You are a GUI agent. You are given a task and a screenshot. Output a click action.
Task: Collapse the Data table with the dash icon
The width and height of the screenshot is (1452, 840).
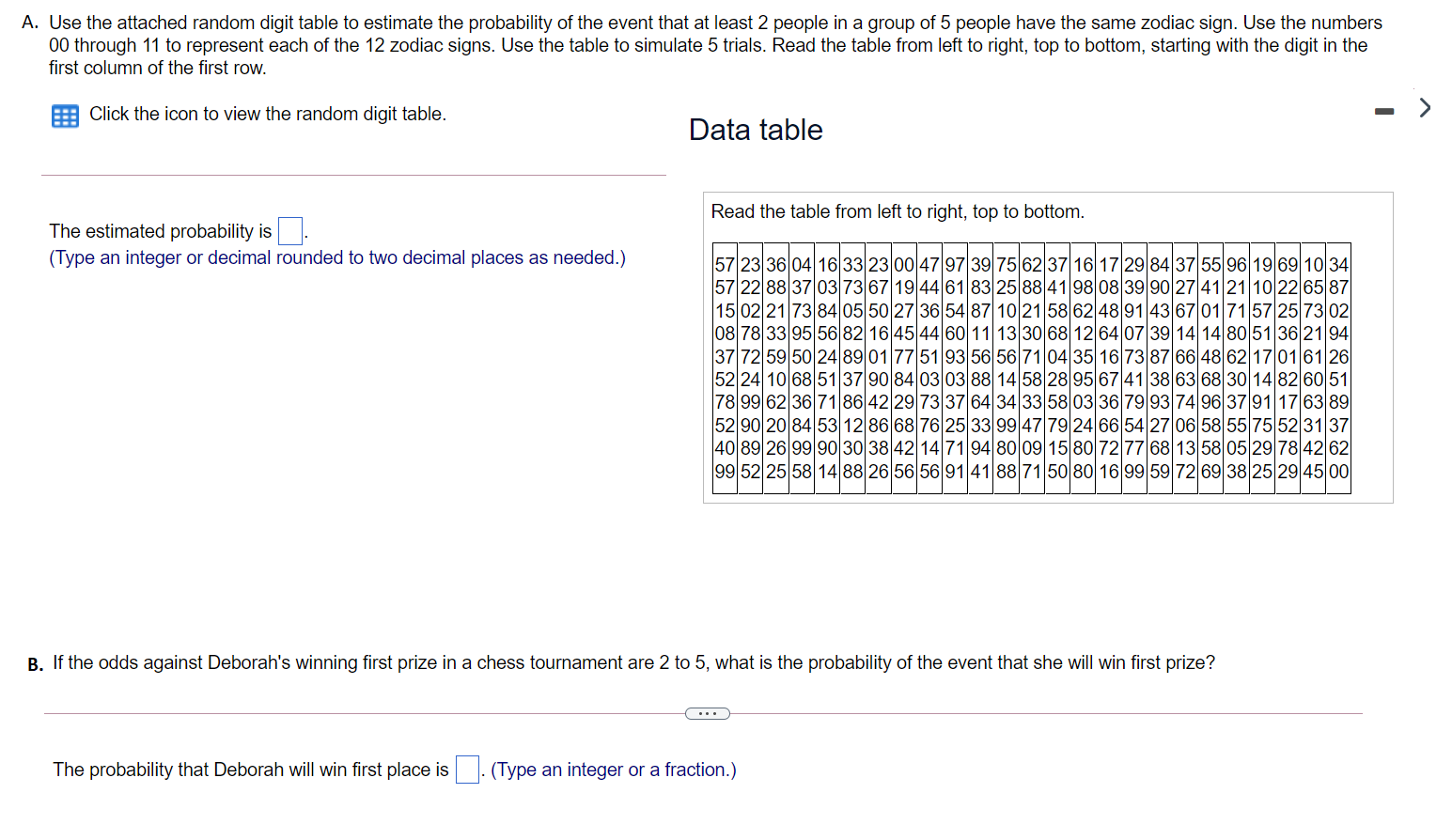1382,111
